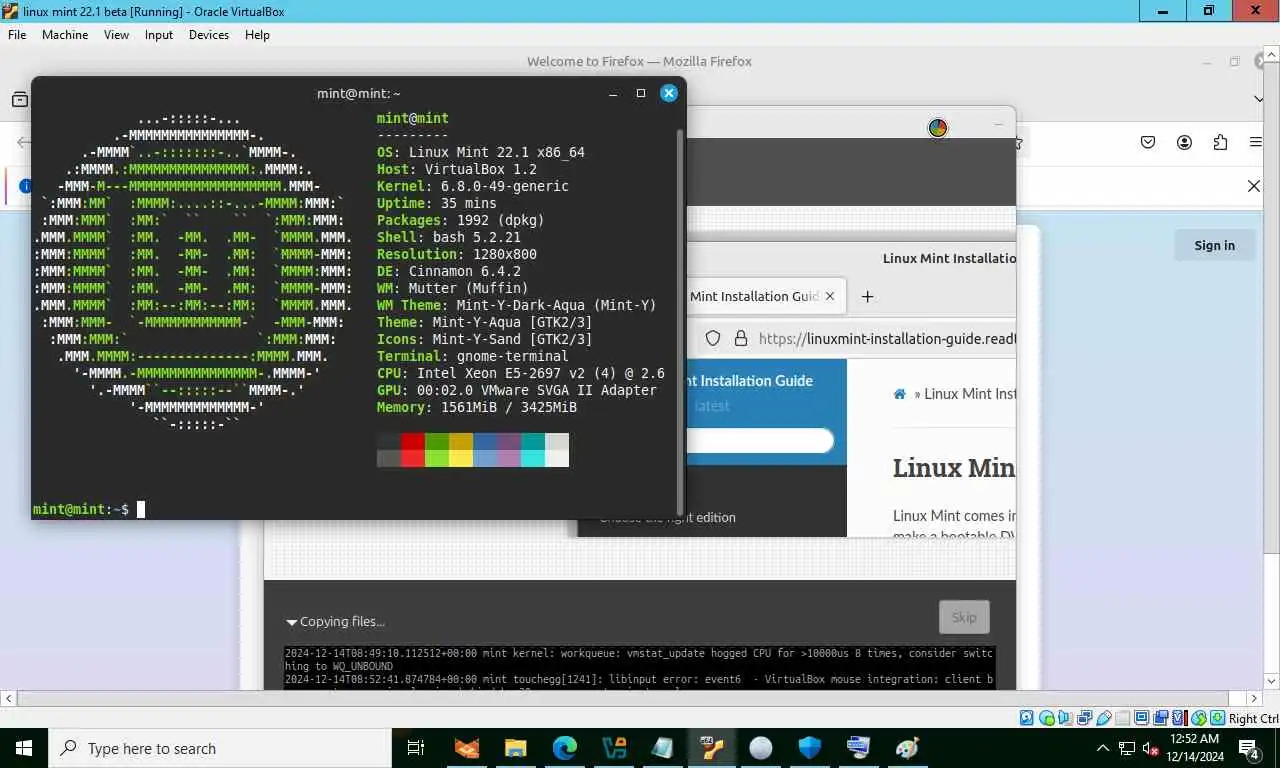Open Windows Security shield on taskbar
The height and width of the screenshot is (768, 1280).
(x=810, y=748)
